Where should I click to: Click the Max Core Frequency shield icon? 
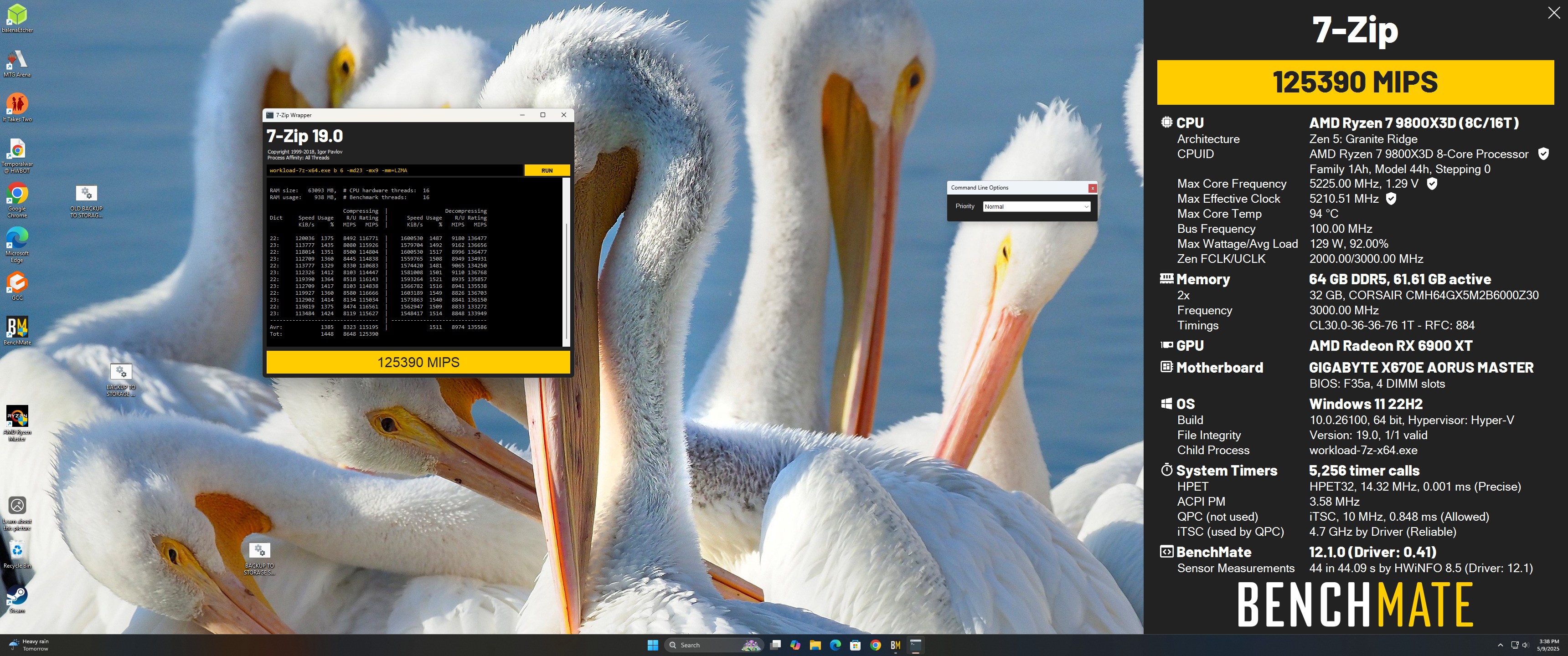[x=1432, y=184]
